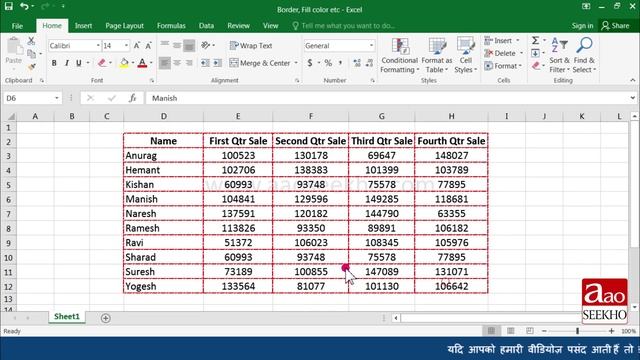
Task: Open the font size dropdown
Action: point(126,45)
